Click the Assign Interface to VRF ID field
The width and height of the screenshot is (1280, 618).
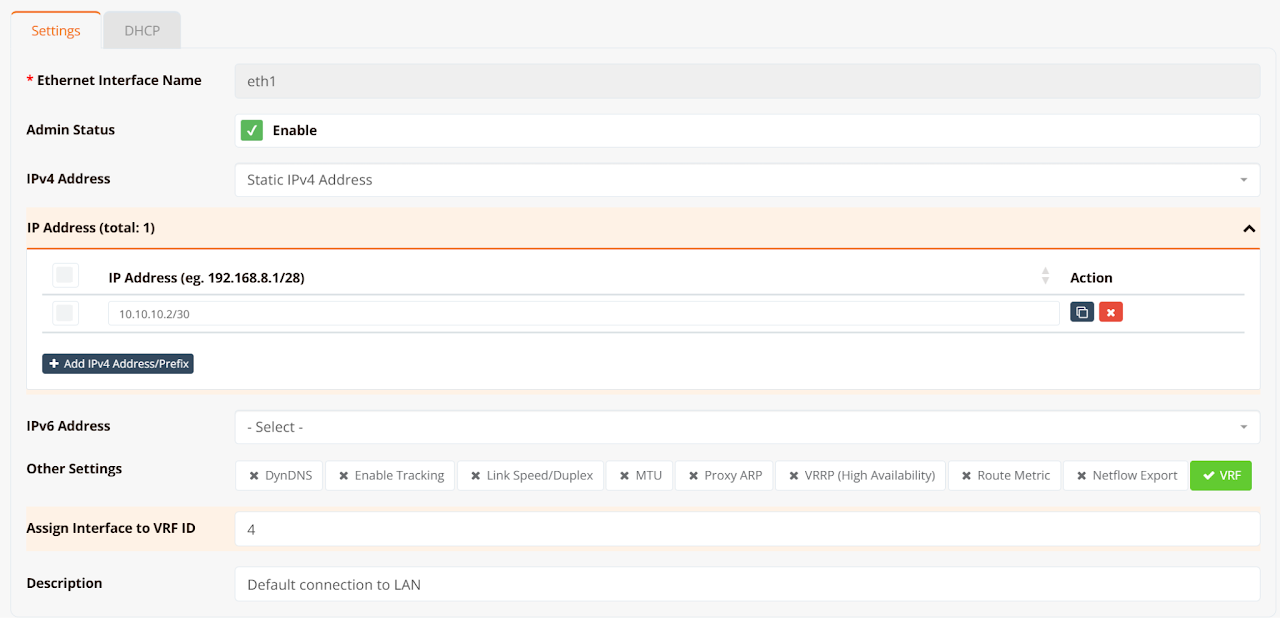click(746, 529)
